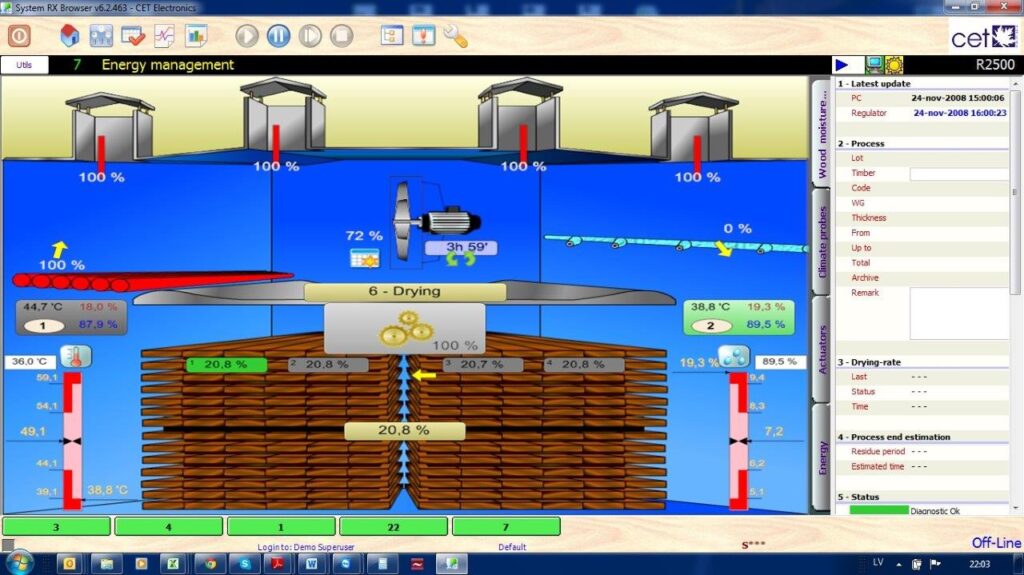1024x575 pixels.
Task: Select green kiln button 4
Action: [x=168, y=527]
